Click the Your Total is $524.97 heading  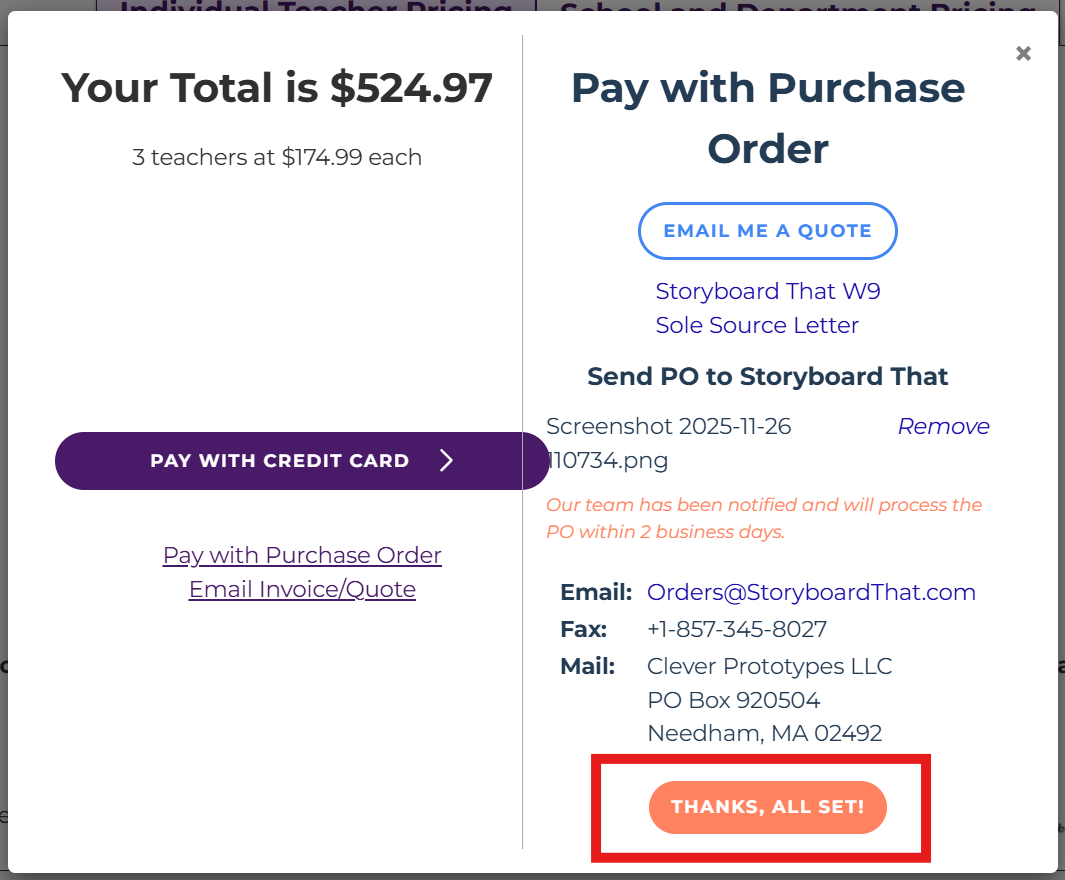[x=277, y=88]
